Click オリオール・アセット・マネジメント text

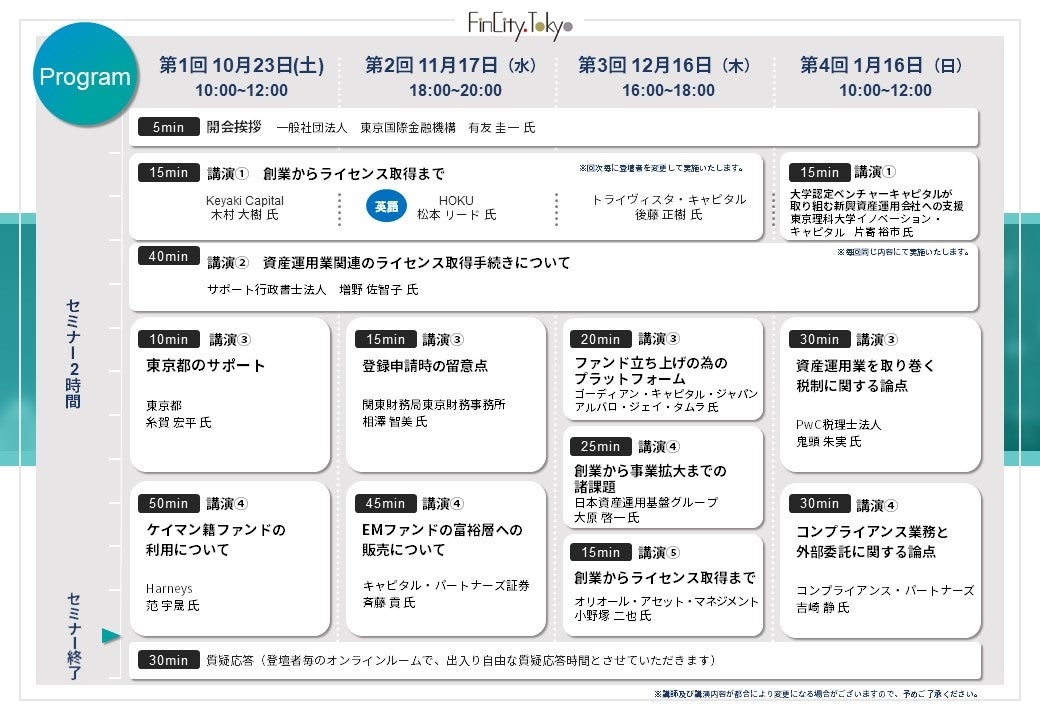[666, 601]
